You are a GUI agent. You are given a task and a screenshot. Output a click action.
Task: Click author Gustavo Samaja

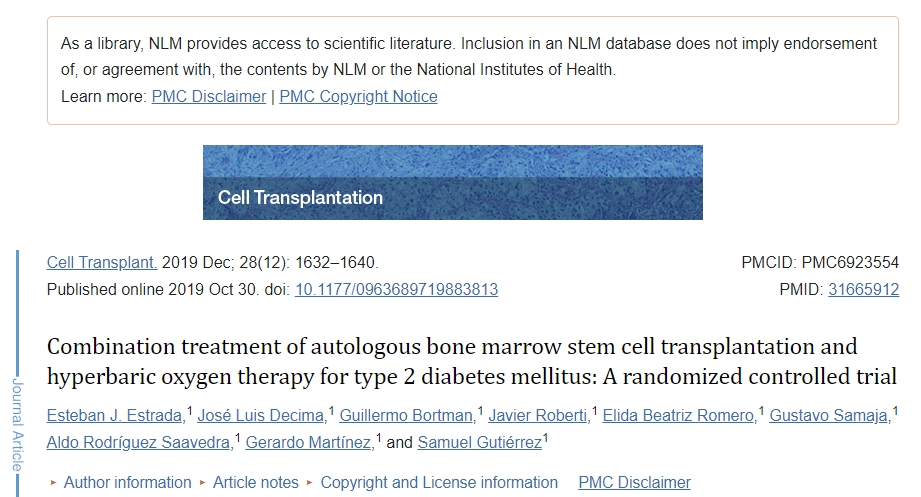(x=830, y=416)
